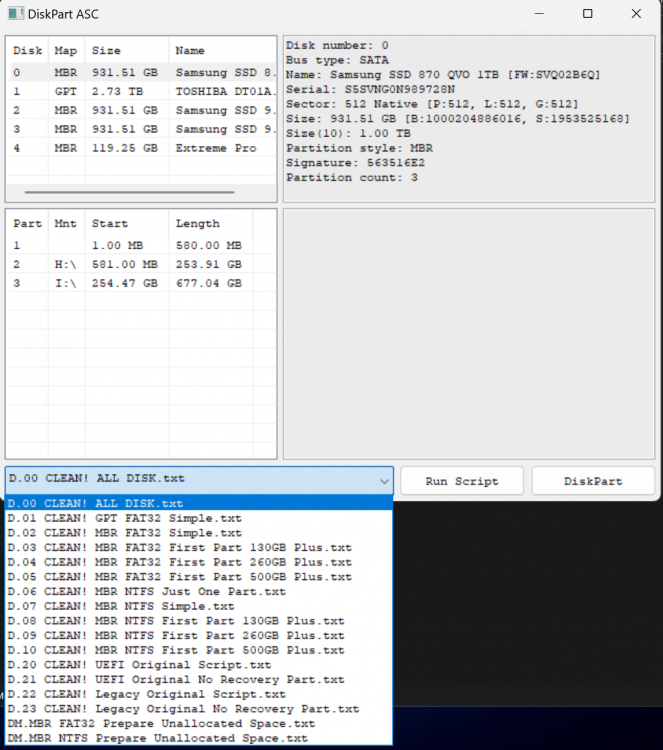The height and width of the screenshot is (750, 663).
Task: Select partition 3 mounted at I:\
Action: click(x=143, y=283)
